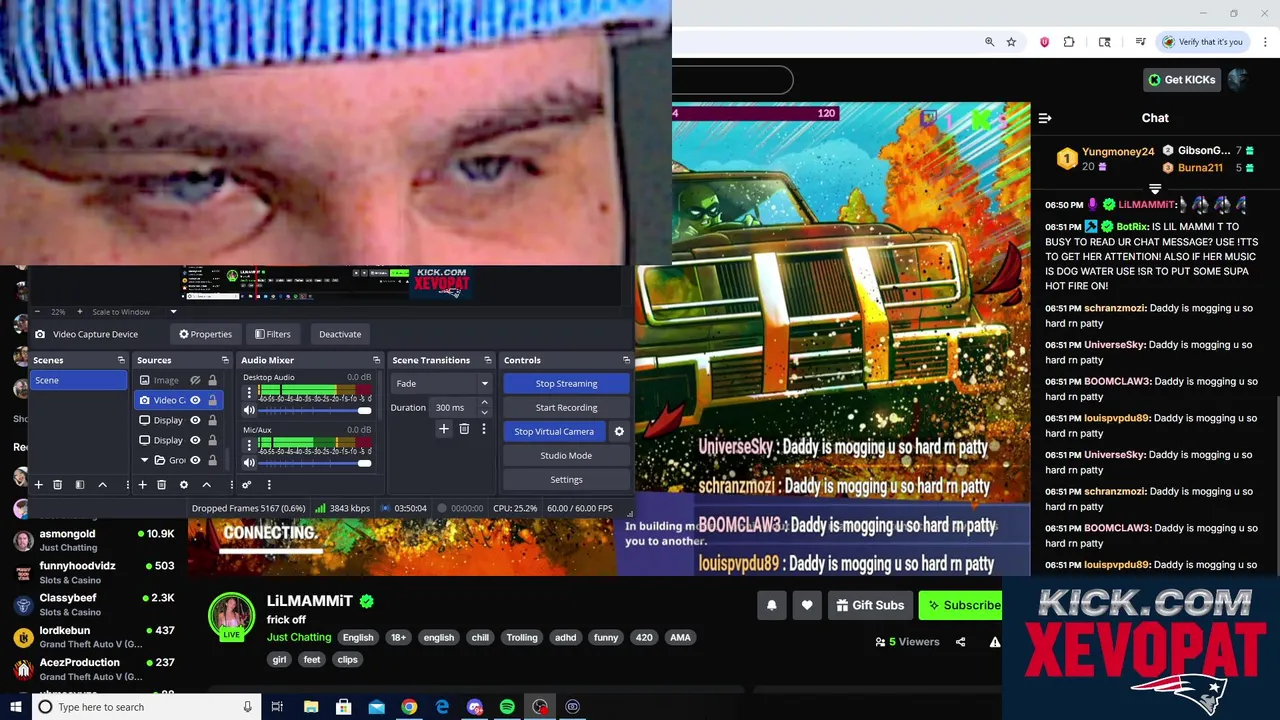Open Properties for the Video Capture Device
Image resolution: width=1280 pixels, height=720 pixels.
point(205,334)
